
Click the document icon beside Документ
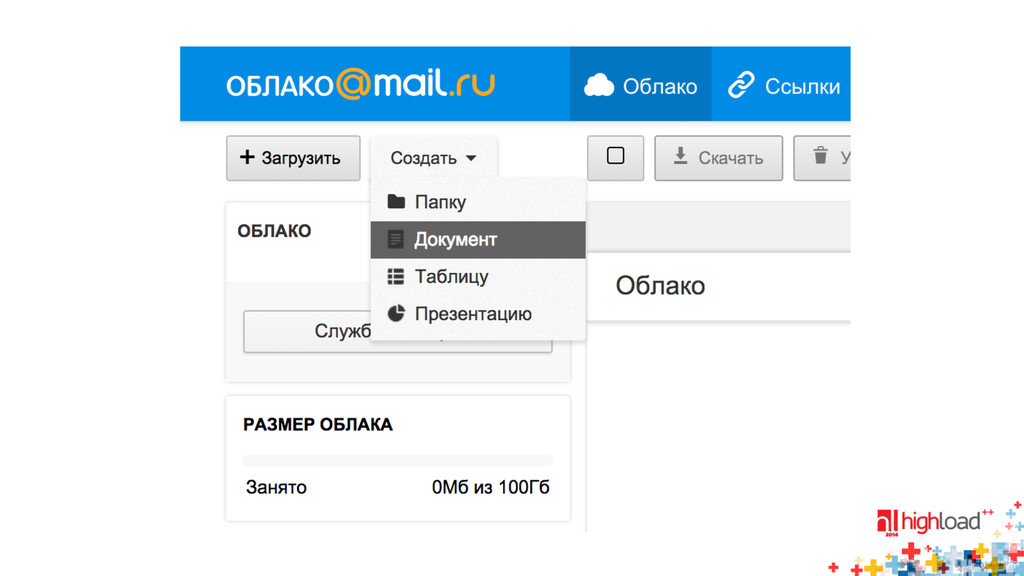(395, 239)
